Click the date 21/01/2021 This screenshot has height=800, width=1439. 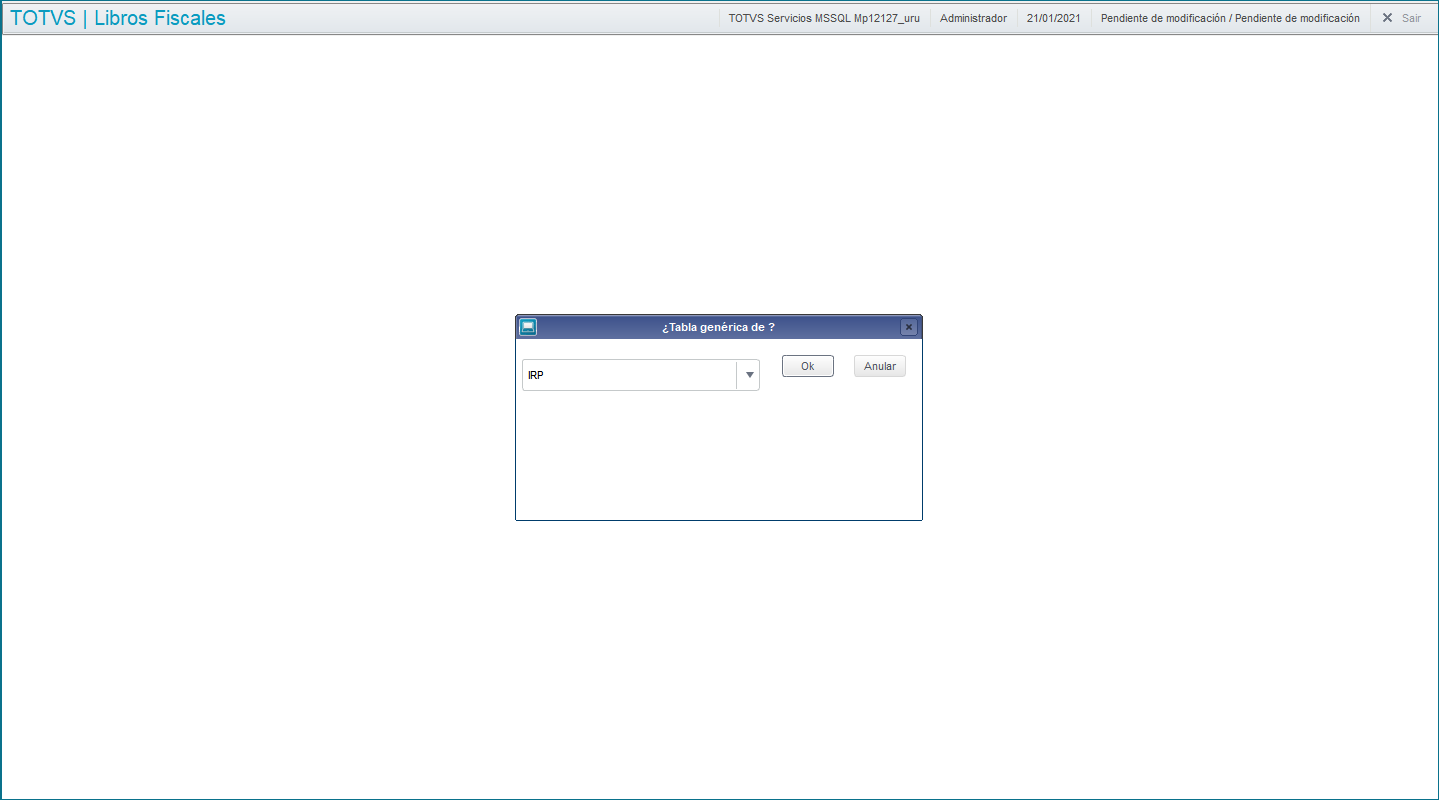[1053, 18]
